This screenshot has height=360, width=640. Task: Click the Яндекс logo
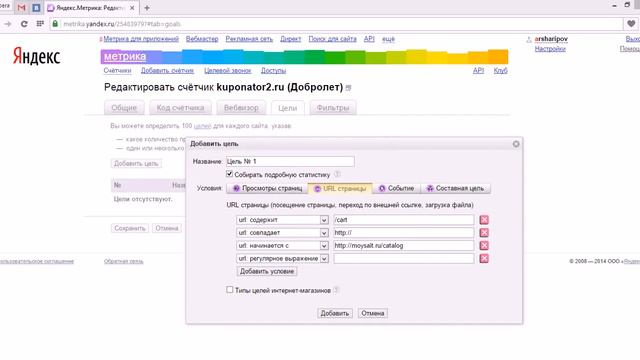[x=36, y=56]
